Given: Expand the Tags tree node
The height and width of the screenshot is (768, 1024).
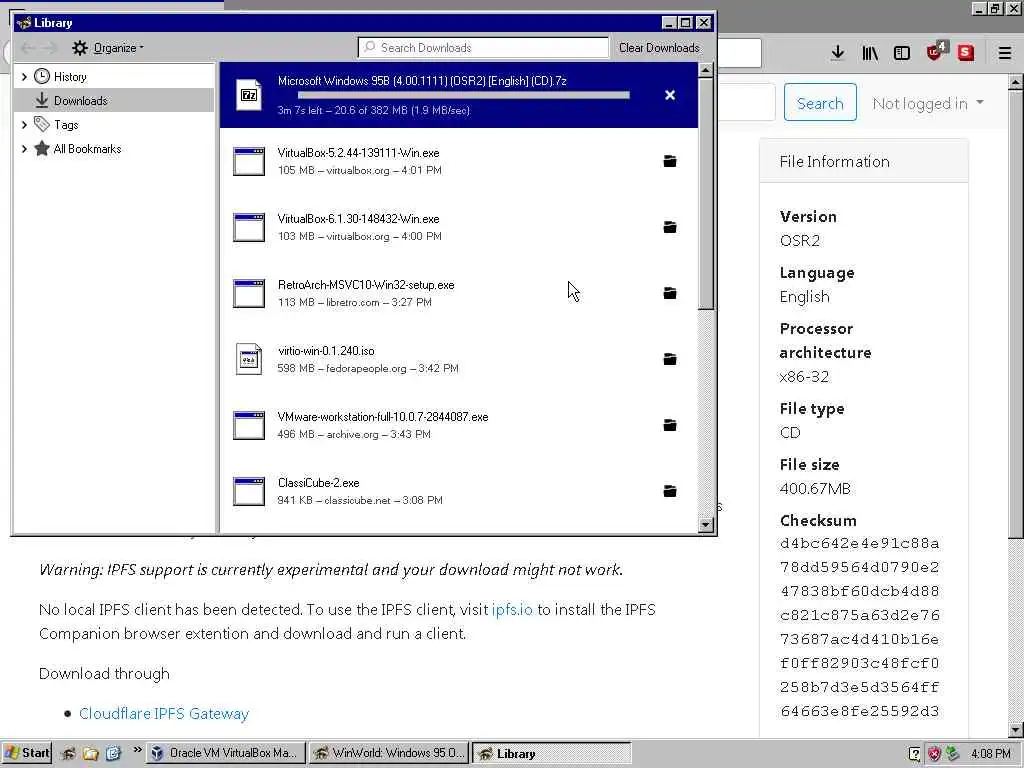Looking at the screenshot, I should coord(24,125).
